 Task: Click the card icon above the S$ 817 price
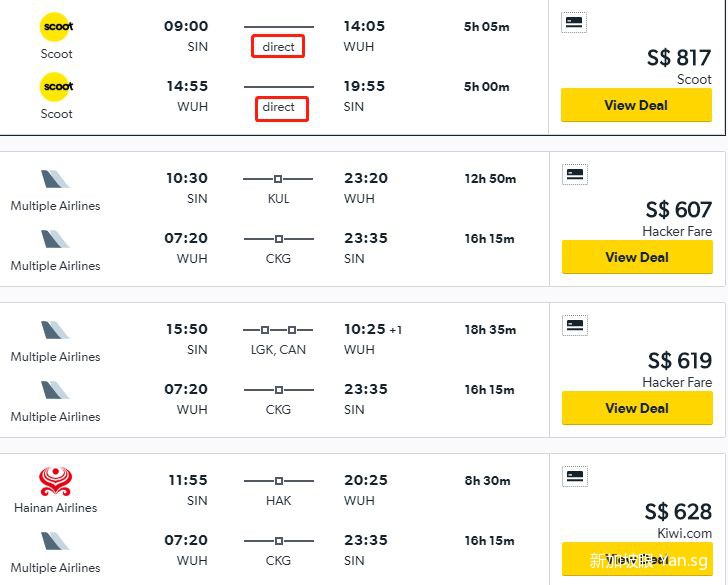[x=574, y=22]
